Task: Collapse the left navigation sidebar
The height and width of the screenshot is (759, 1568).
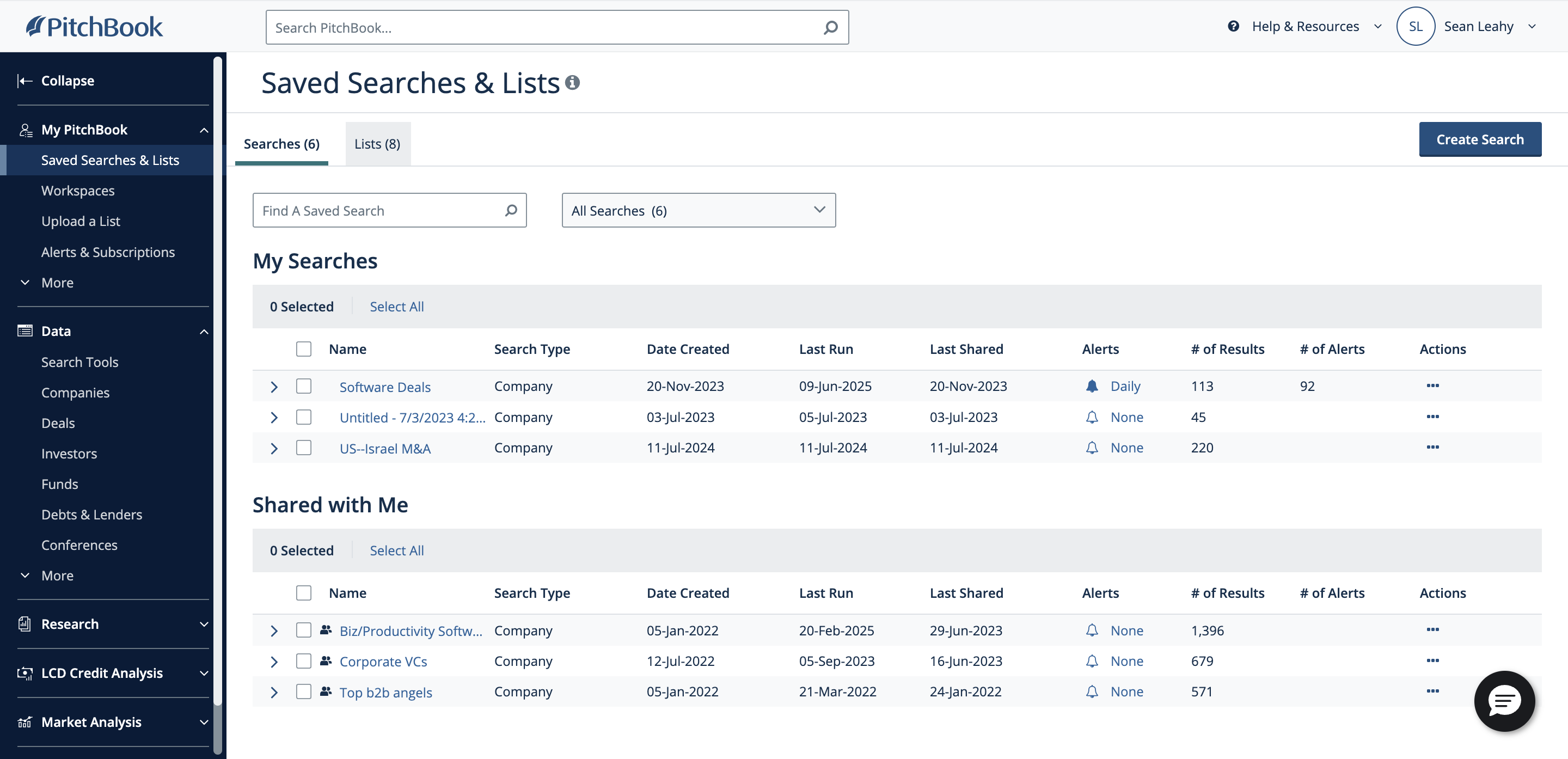Action: pyautogui.click(x=56, y=81)
